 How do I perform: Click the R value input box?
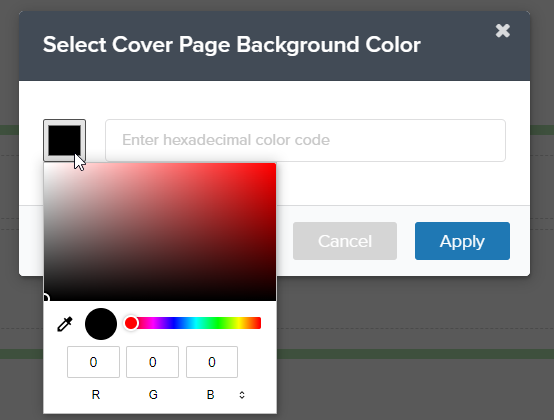93,362
